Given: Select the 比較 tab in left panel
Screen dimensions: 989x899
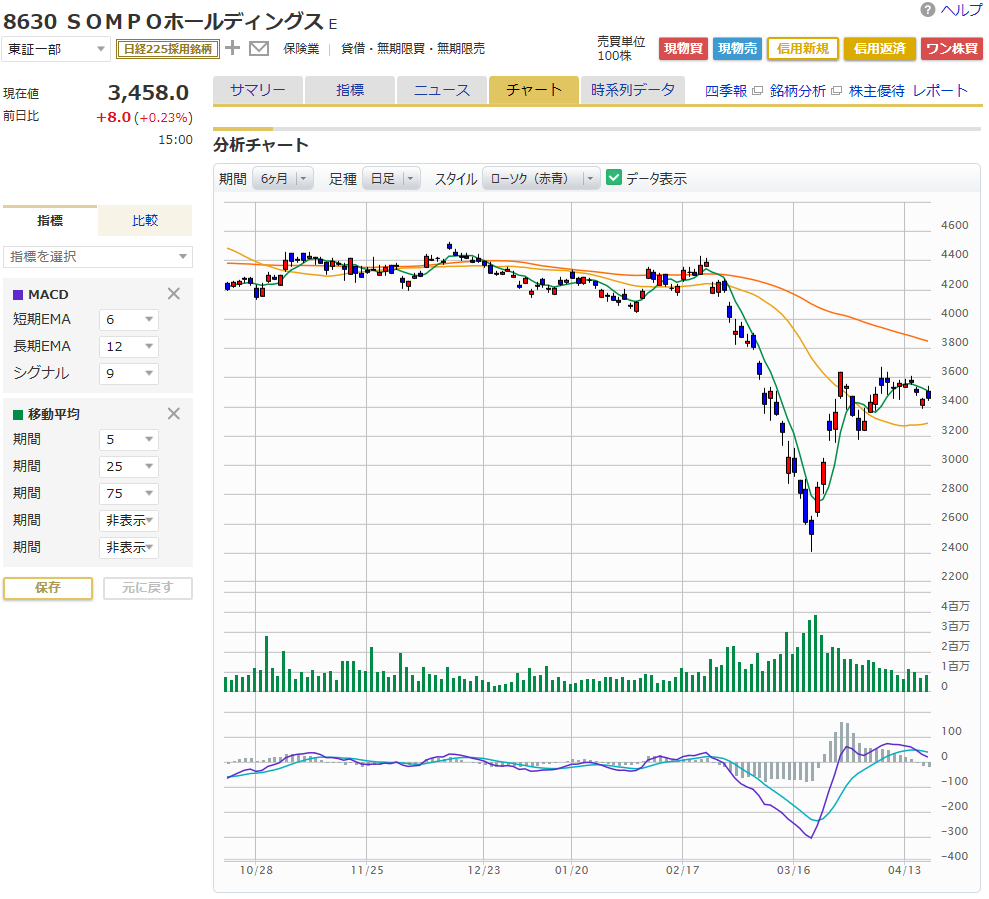Looking at the screenshot, I should (145, 220).
